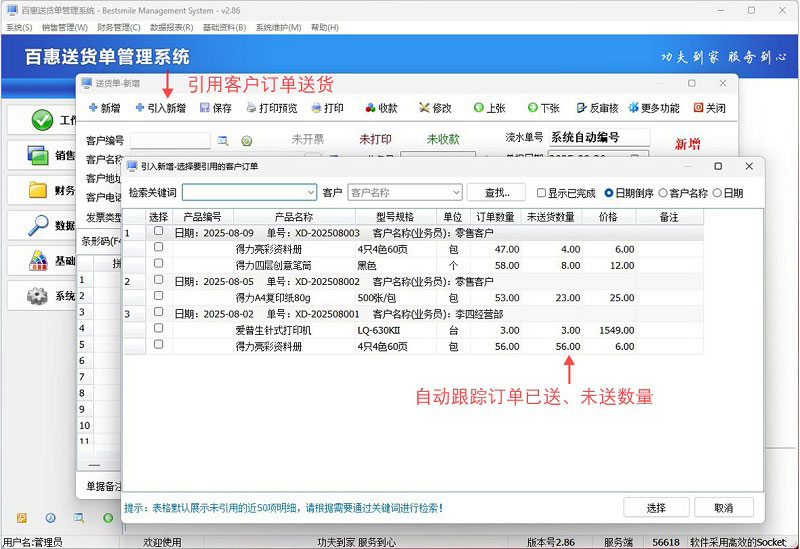Click 产品名称 column header
800x549 pixels.
pos(294,217)
